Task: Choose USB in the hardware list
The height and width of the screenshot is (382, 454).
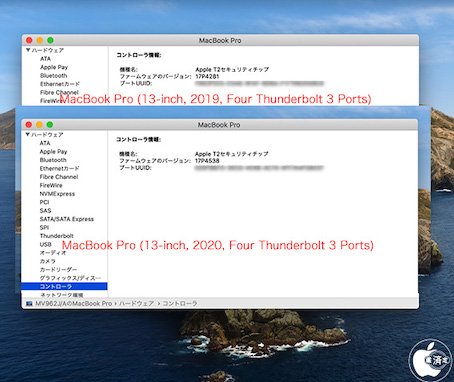Action: point(45,244)
